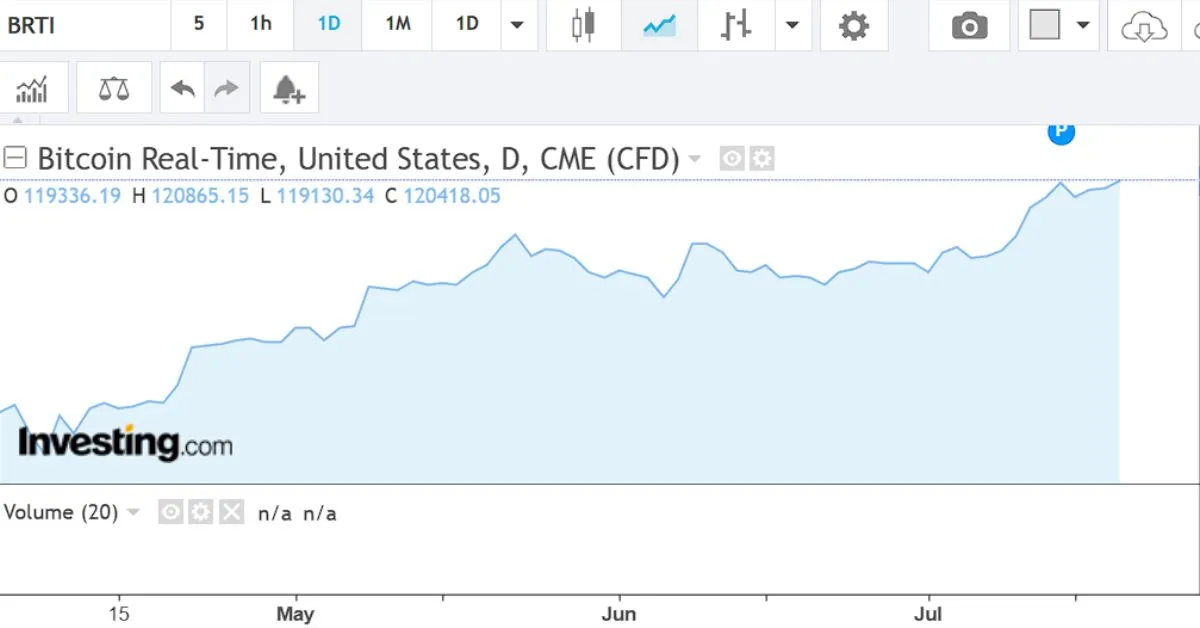
Task: Select the area line chart style
Action: pyautogui.click(x=659, y=25)
